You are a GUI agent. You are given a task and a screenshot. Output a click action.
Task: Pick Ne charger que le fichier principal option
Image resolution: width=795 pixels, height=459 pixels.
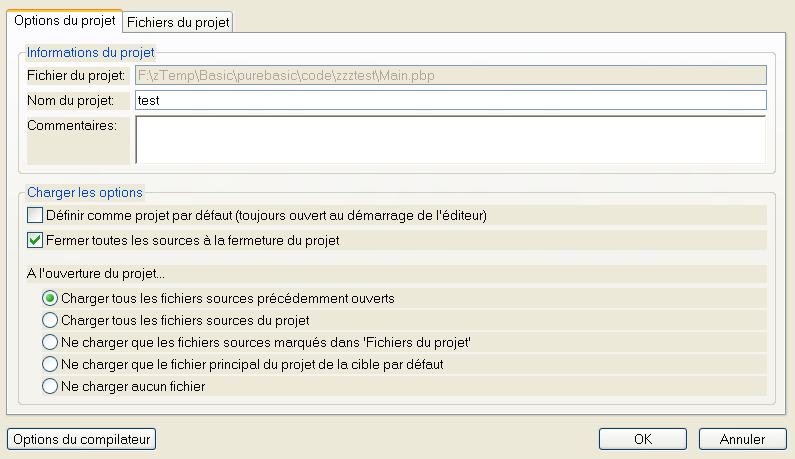coord(50,364)
